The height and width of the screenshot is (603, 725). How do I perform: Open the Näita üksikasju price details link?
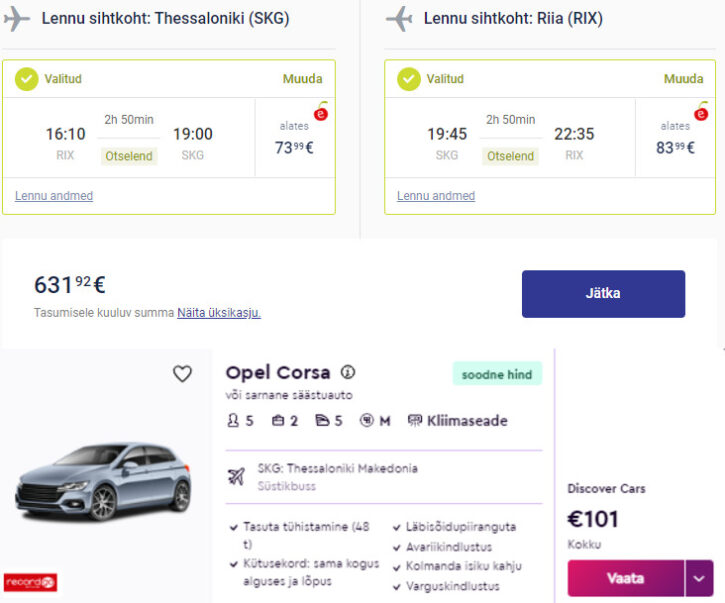[x=219, y=313]
